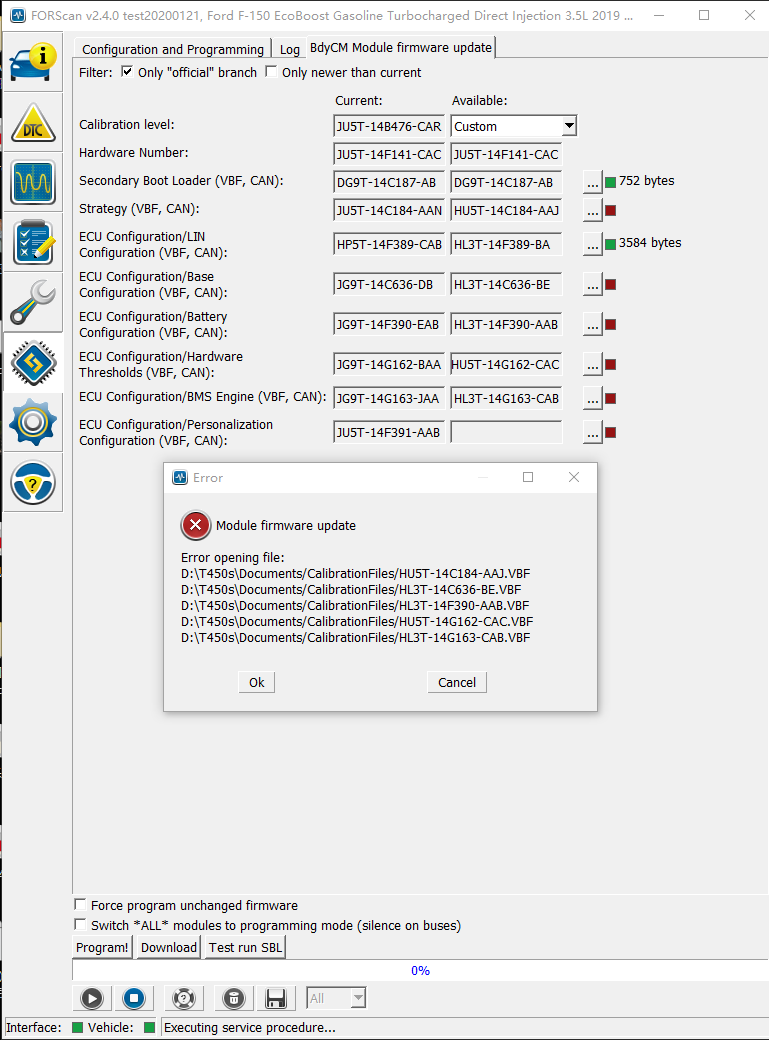The image size is (769, 1040).
Task: Open the disabled All dropdown in toolbar
Action: click(x=336, y=998)
